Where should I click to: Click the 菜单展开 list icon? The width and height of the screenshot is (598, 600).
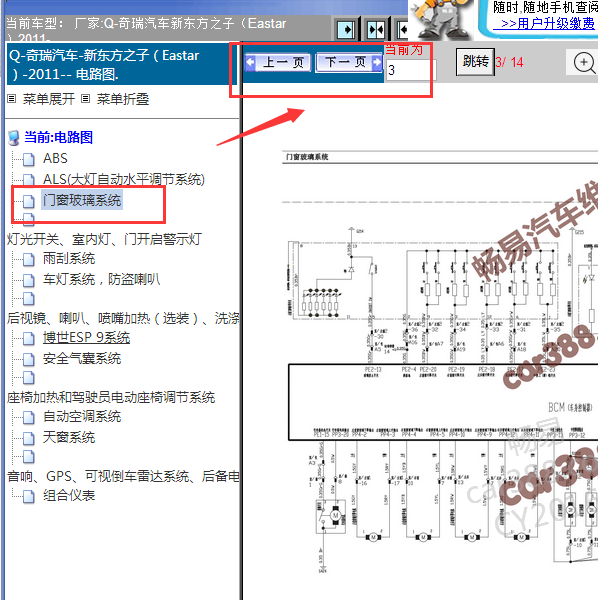pyautogui.click(x=12, y=99)
